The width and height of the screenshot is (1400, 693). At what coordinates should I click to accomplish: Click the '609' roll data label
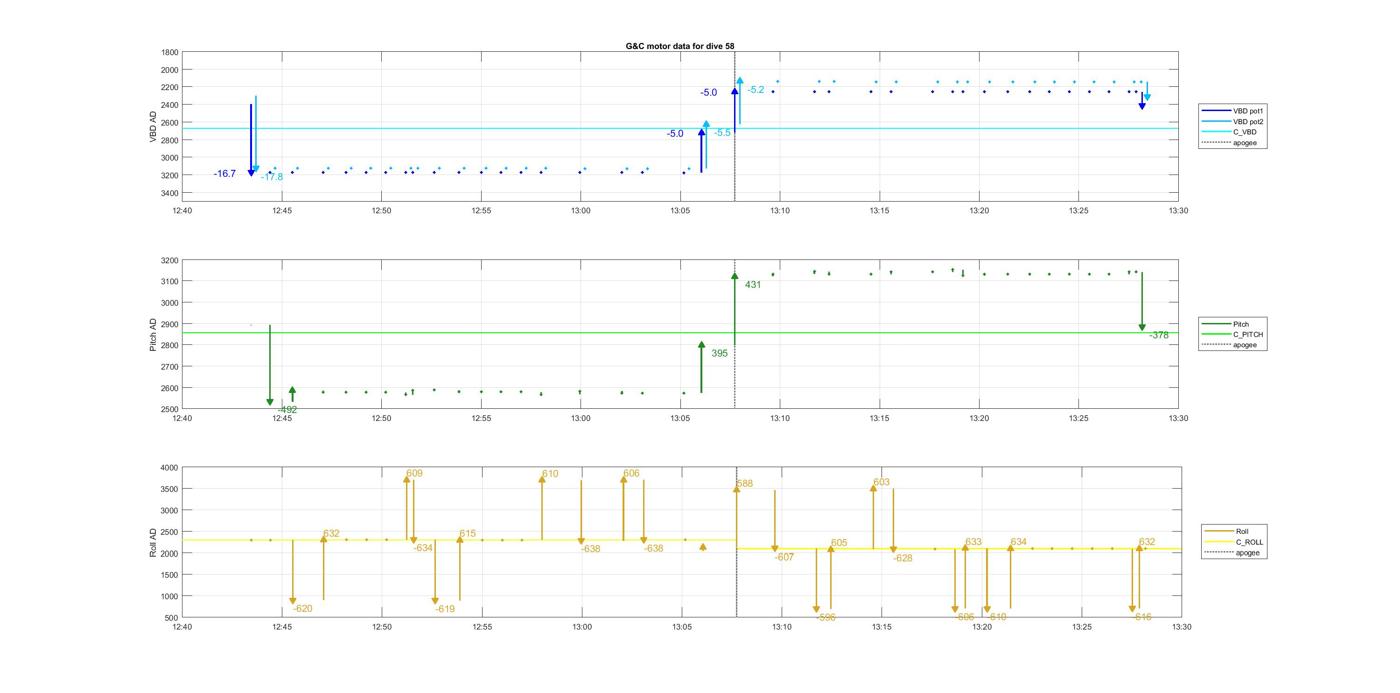[x=414, y=473]
